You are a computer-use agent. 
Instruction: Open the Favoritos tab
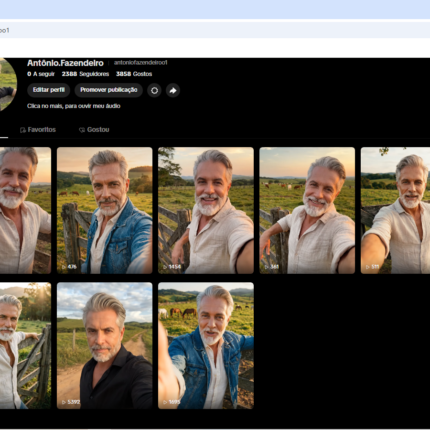38,130
